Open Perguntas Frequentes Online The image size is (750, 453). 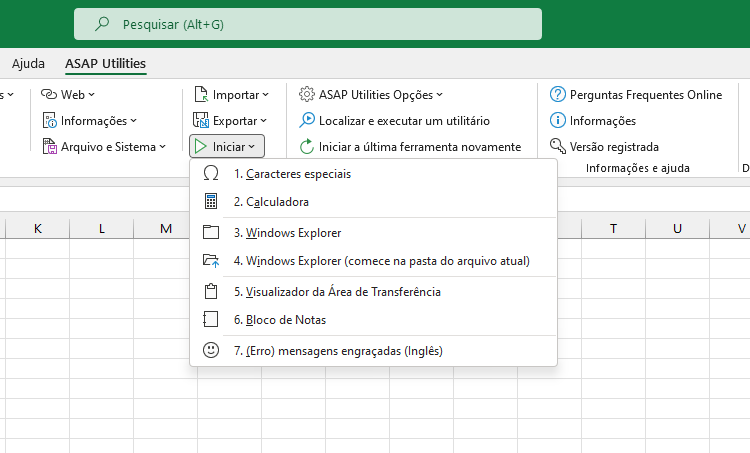[636, 95]
